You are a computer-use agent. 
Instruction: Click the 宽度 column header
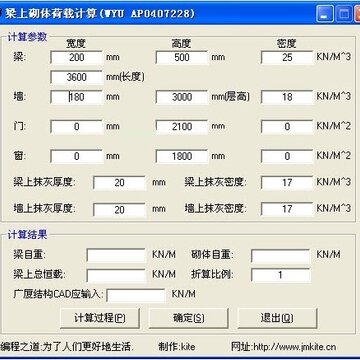(x=76, y=44)
